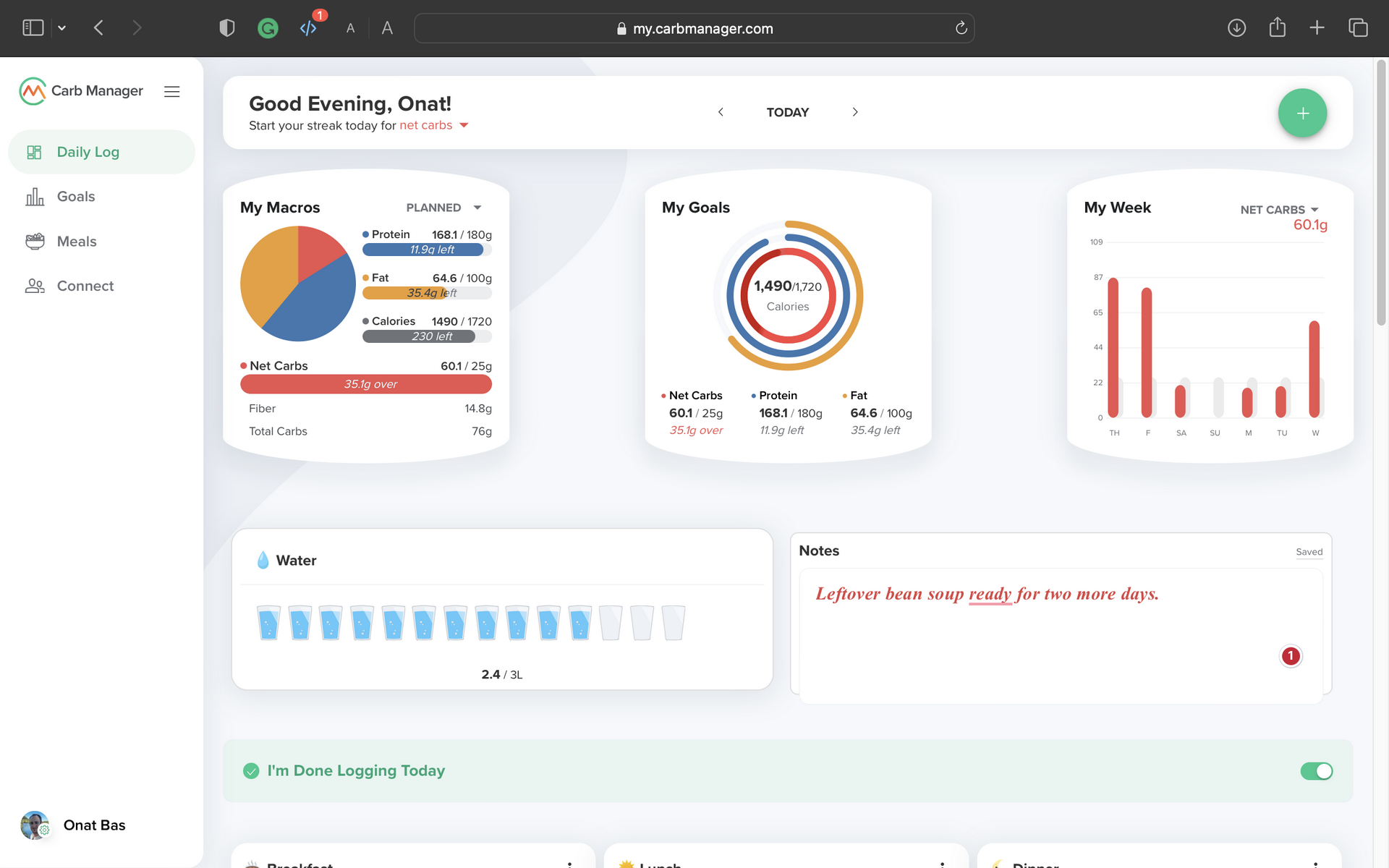Go back with browser back arrow
Image resolution: width=1389 pixels, height=868 pixels.
pyautogui.click(x=99, y=28)
